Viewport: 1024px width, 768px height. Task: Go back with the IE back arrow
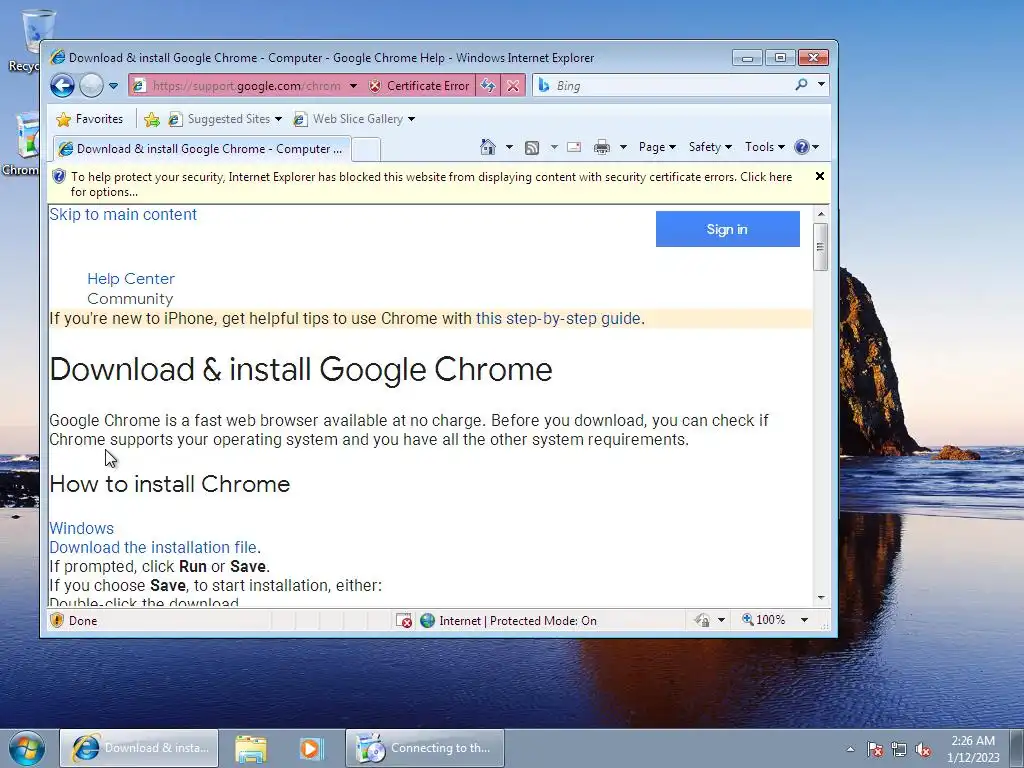(63, 86)
